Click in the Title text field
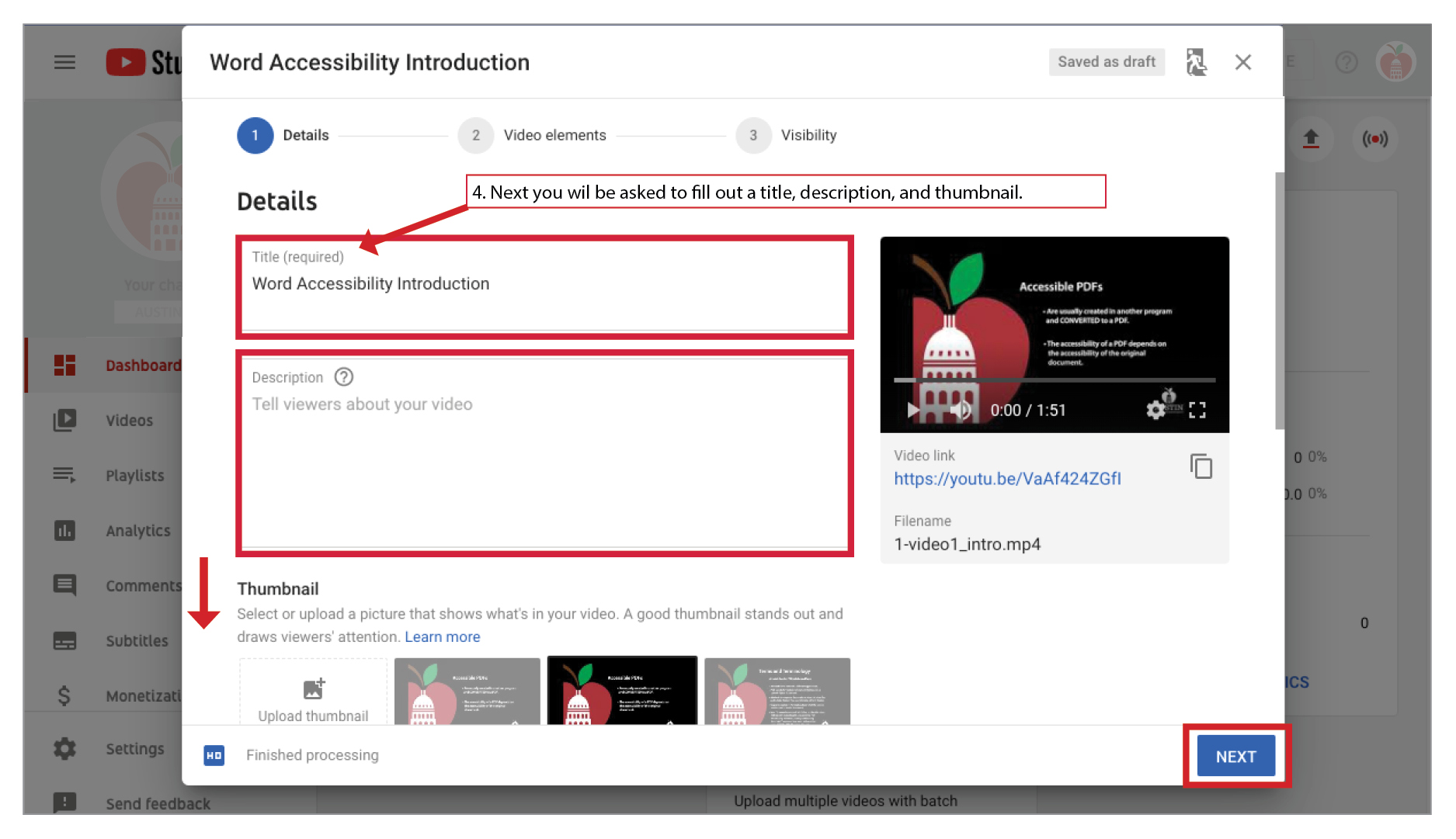This screenshot has width=1456, height=839. 544,285
